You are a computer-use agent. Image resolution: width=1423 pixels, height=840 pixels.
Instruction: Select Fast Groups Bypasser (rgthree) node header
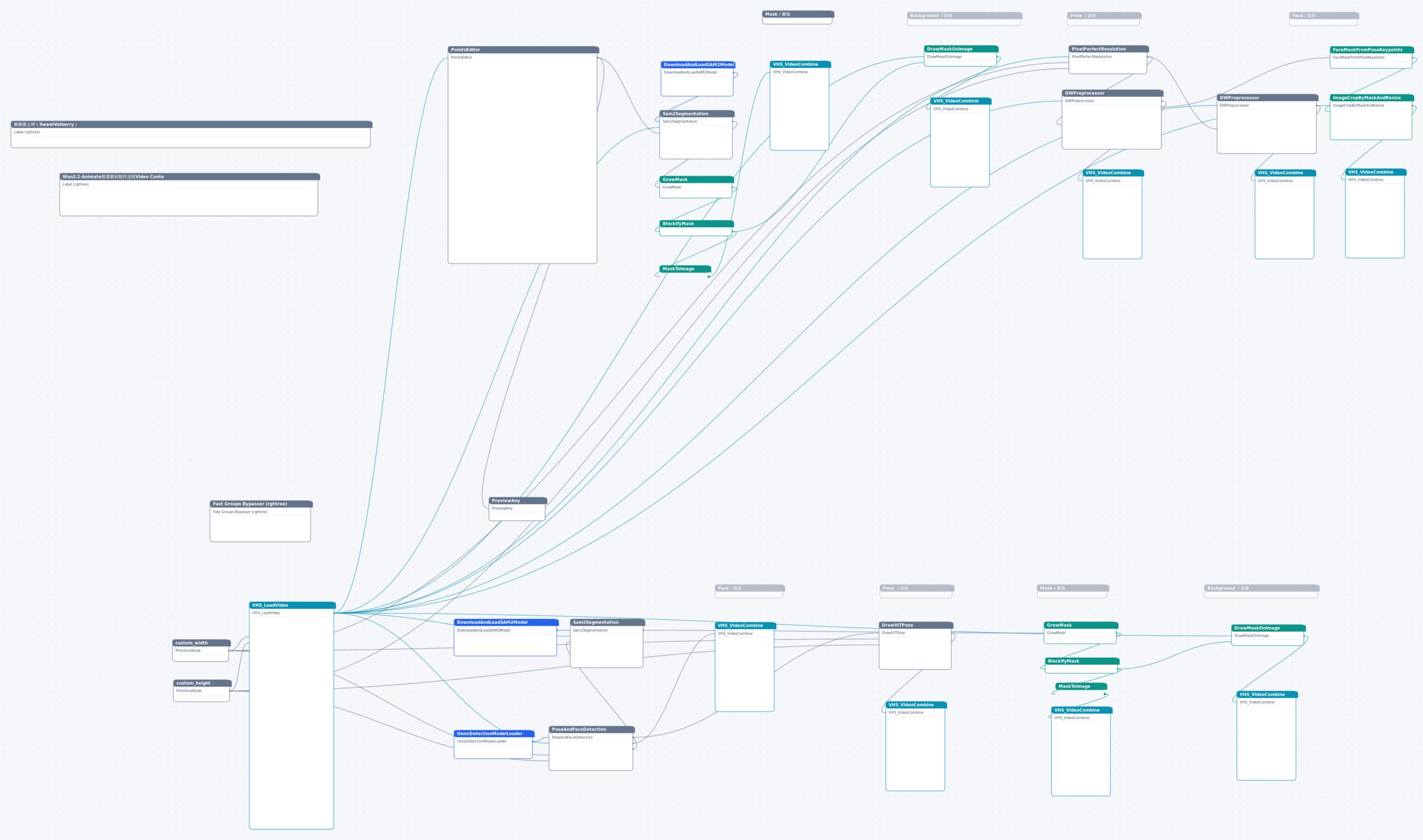pyautogui.click(x=261, y=504)
